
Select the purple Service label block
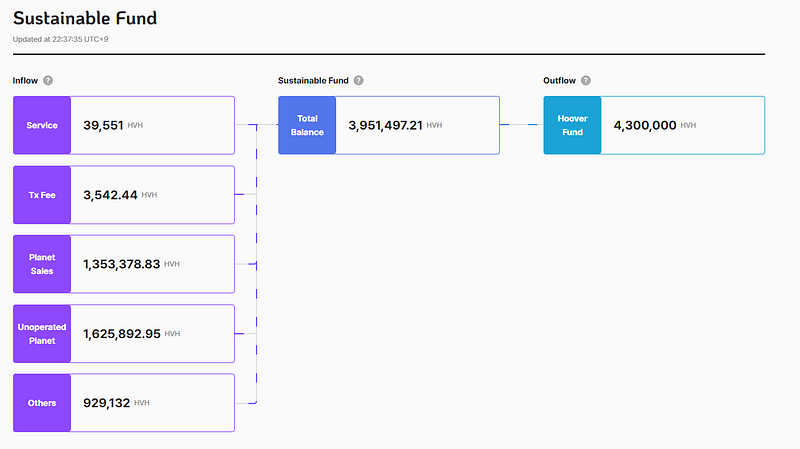click(42, 125)
